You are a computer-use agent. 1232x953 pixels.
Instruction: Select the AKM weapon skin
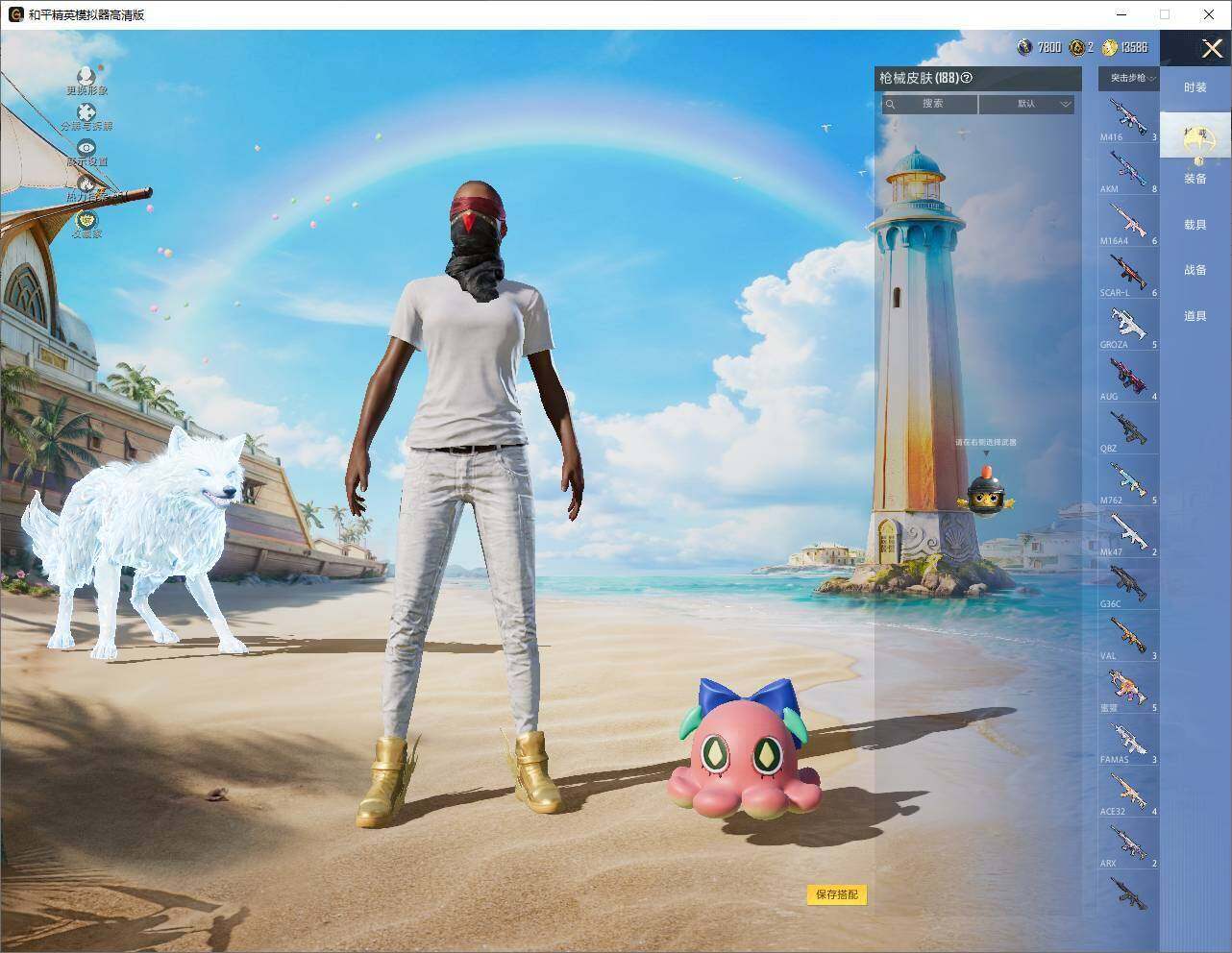tap(1129, 170)
